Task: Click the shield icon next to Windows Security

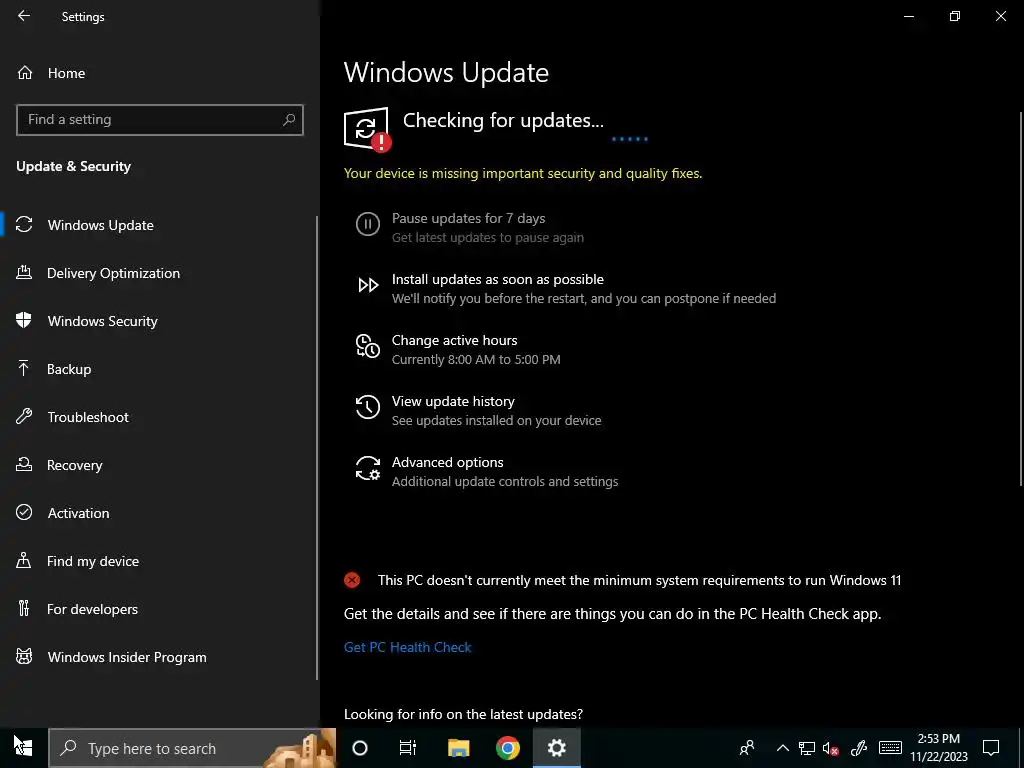Action: click(x=24, y=320)
